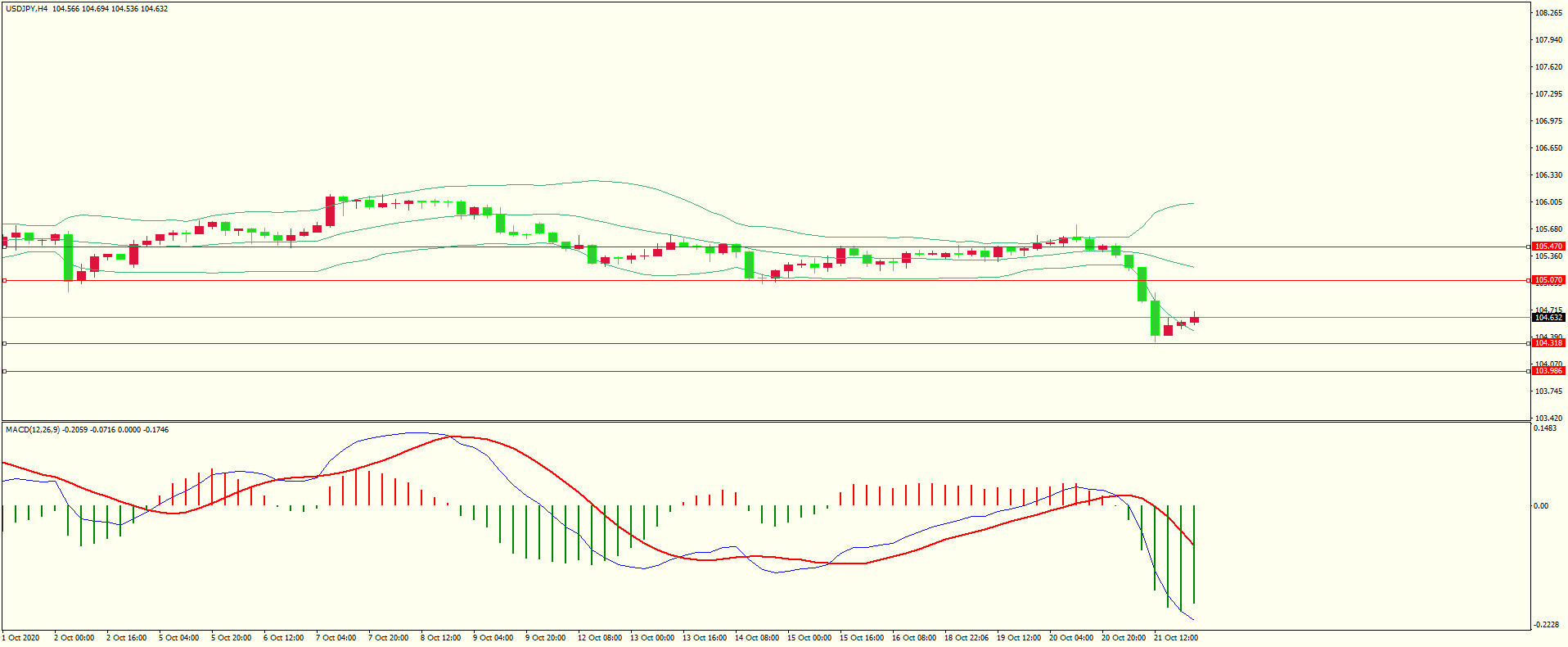Select the 103.986 level price label
The height and width of the screenshot is (647, 1568).
(1548, 371)
